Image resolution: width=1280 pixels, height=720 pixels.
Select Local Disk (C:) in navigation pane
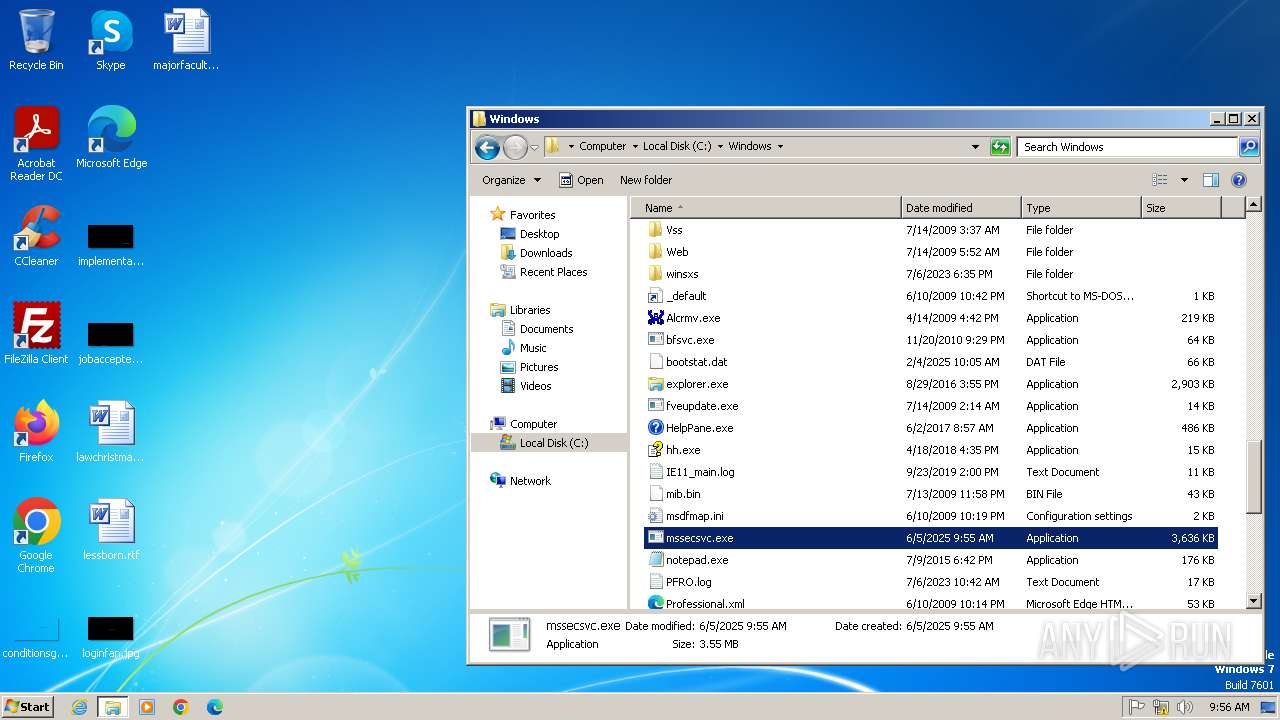pos(553,443)
